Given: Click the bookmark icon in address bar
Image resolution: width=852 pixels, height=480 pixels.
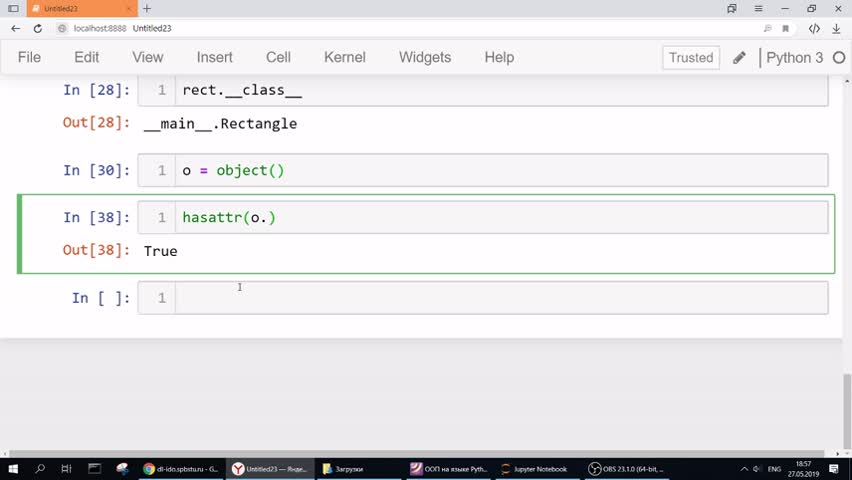Looking at the screenshot, I should (x=786, y=28).
